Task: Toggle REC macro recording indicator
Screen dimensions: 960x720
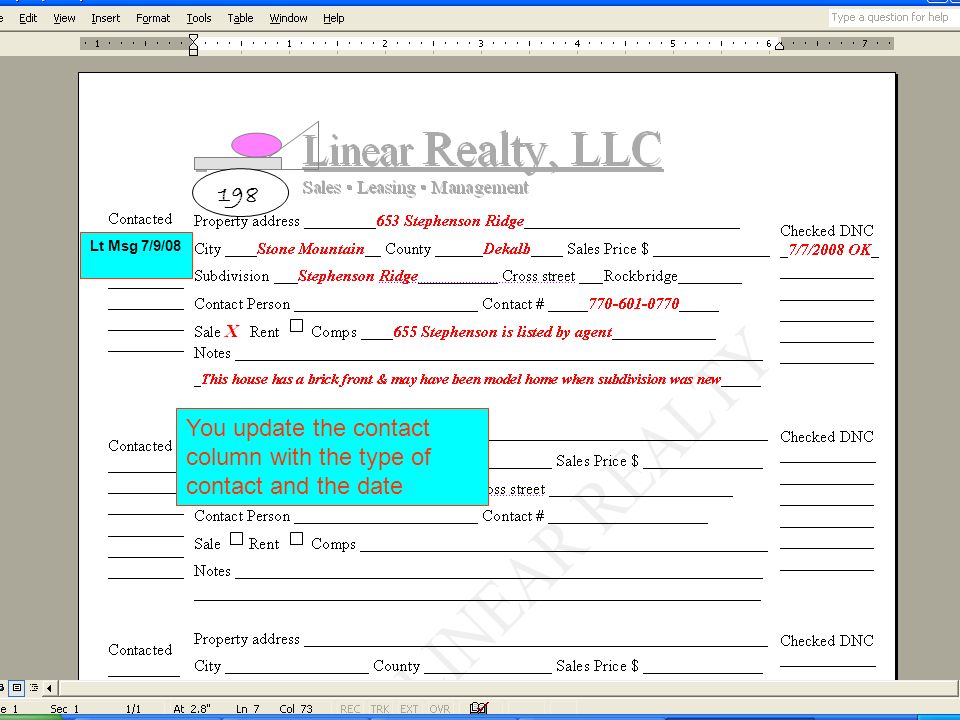Action: [x=350, y=709]
